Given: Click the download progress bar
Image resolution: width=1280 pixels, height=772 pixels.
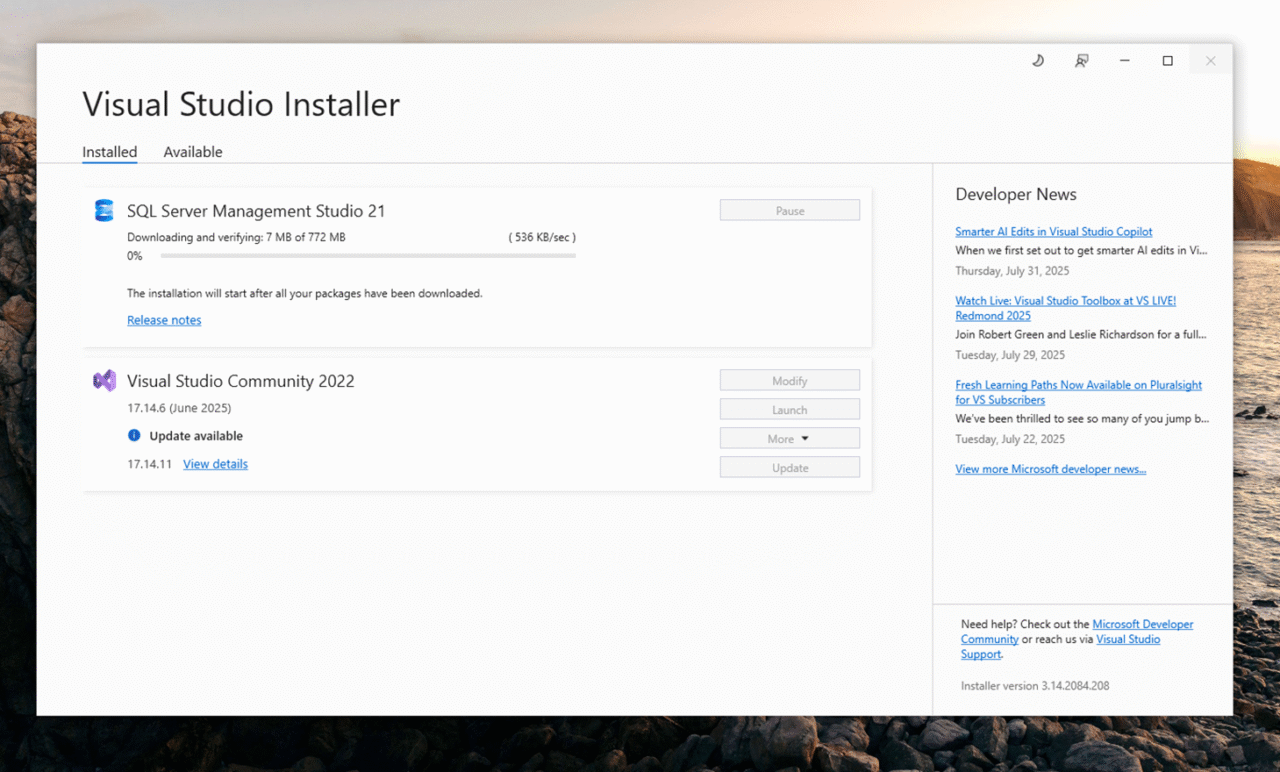Looking at the screenshot, I should pyautogui.click(x=368, y=256).
